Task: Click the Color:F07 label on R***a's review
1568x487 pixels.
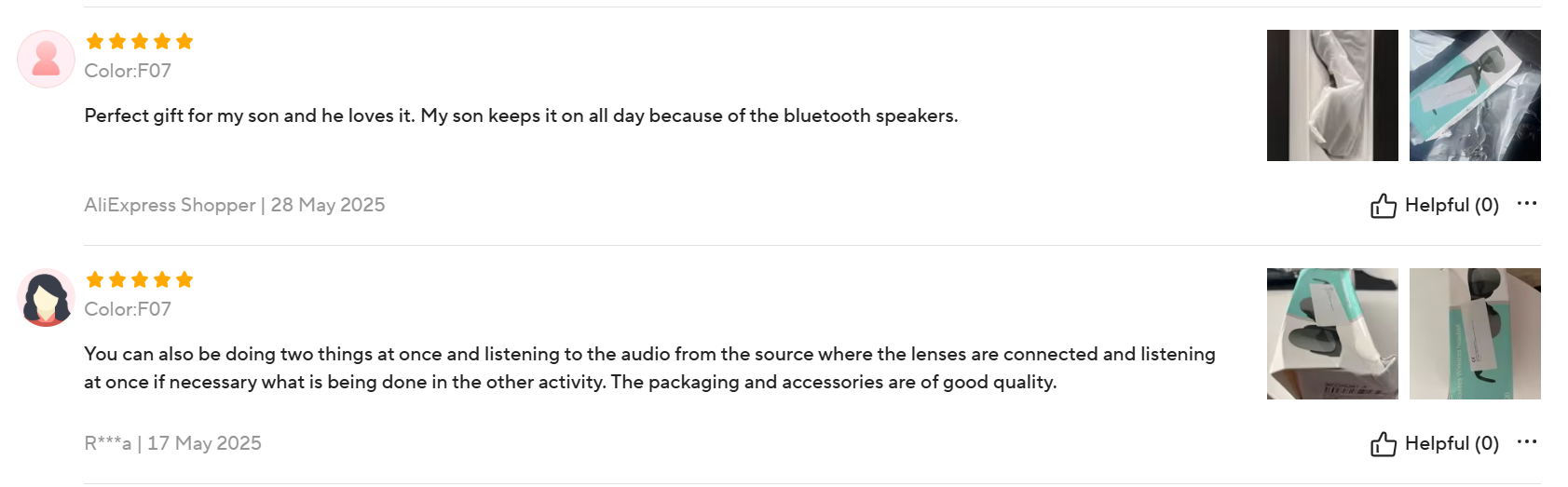Action: click(x=128, y=309)
